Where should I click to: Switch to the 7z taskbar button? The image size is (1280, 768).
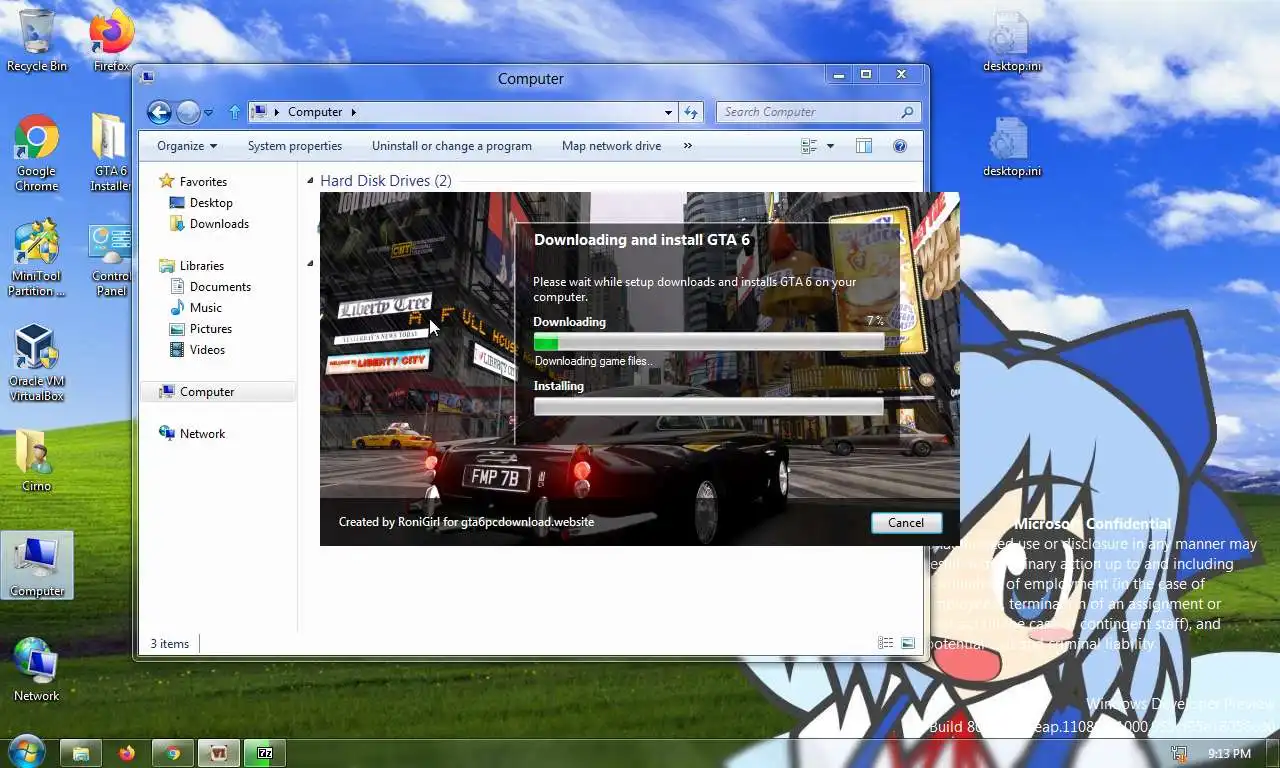[x=265, y=753]
